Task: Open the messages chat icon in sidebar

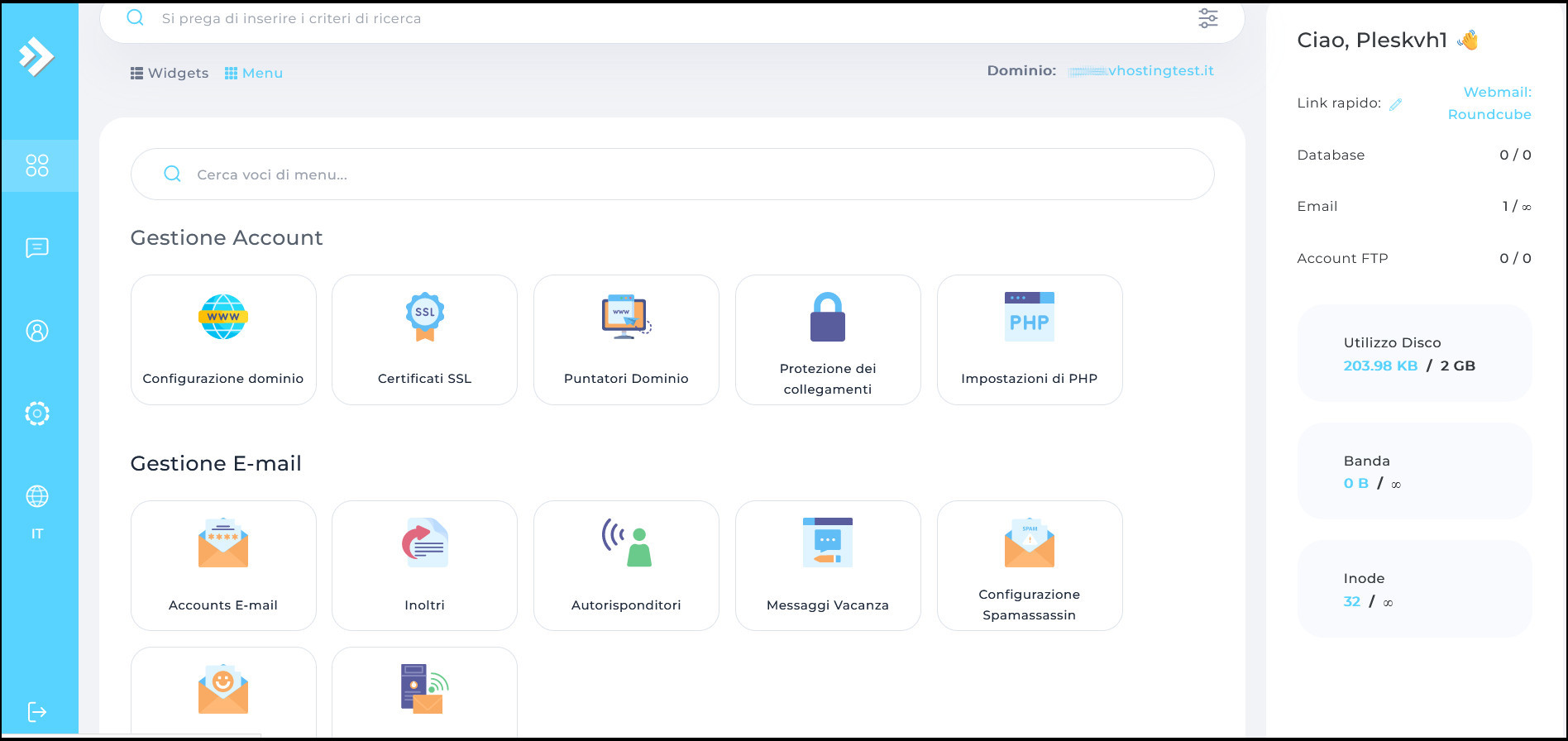Action: 37,247
